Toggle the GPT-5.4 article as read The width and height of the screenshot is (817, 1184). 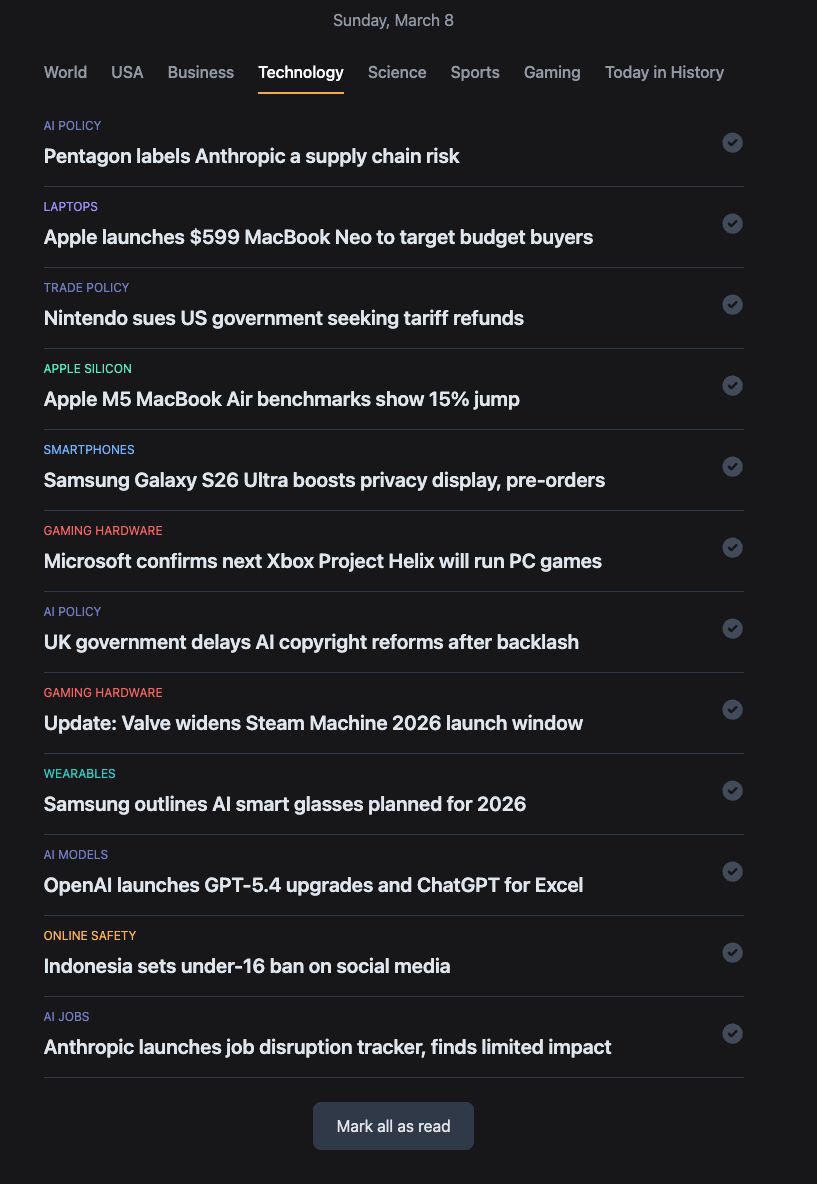click(x=733, y=872)
